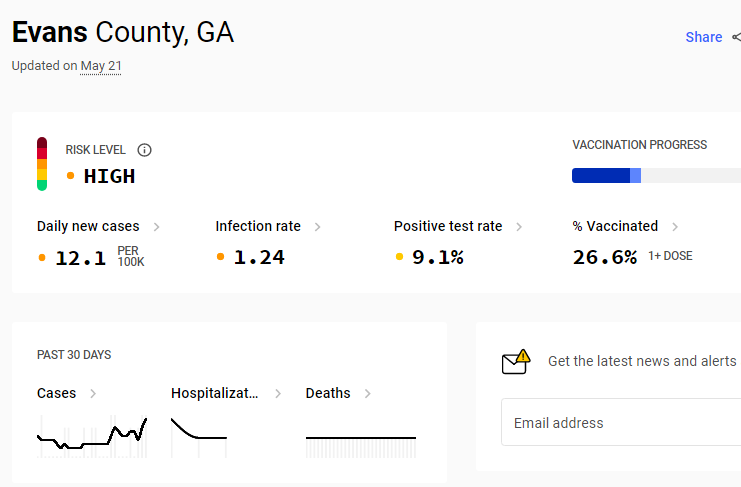Click the risk level color thermometer
The height and width of the screenshot is (487, 741).
point(42,164)
